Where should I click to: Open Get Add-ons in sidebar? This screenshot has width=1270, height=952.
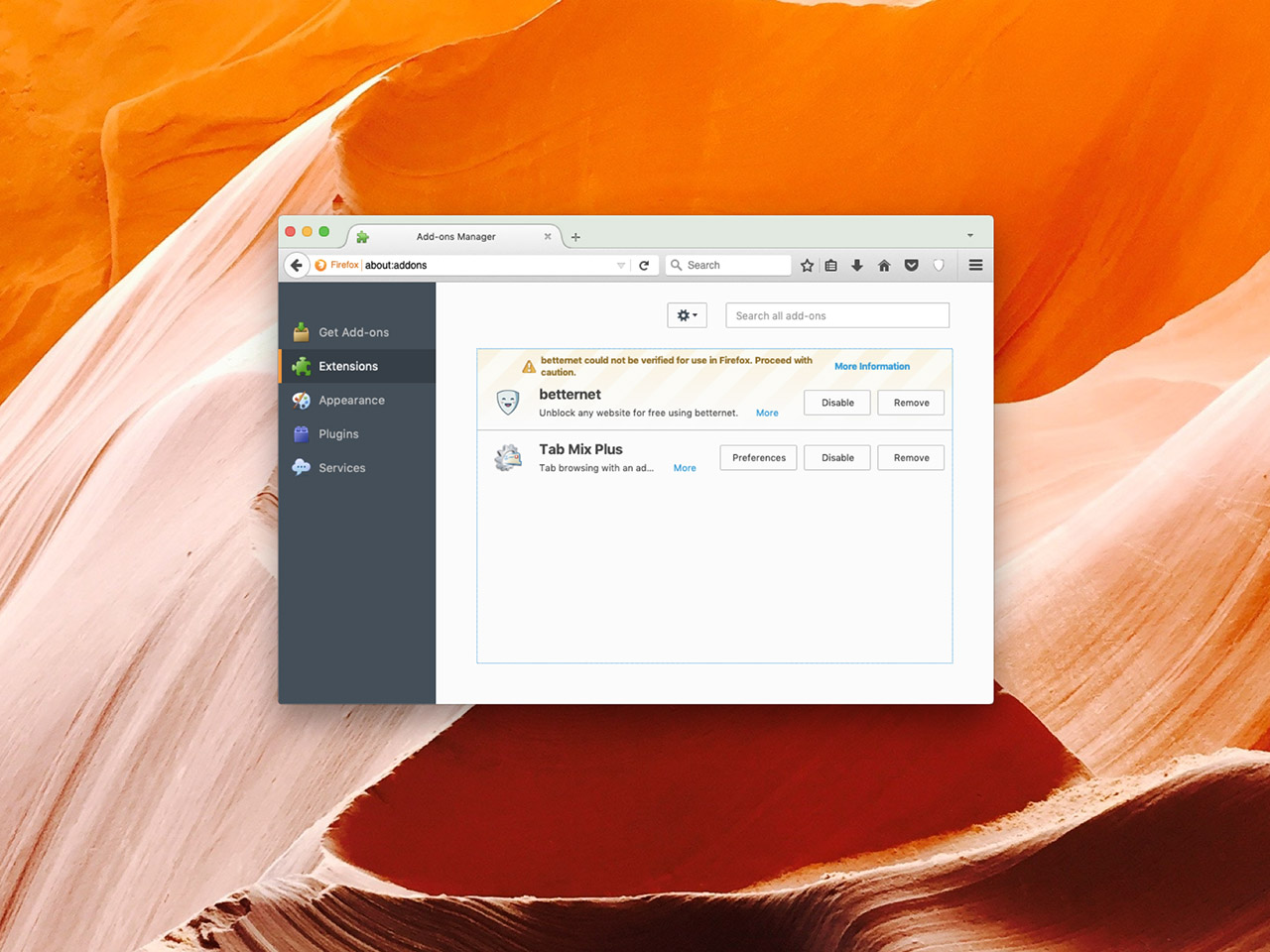[357, 332]
